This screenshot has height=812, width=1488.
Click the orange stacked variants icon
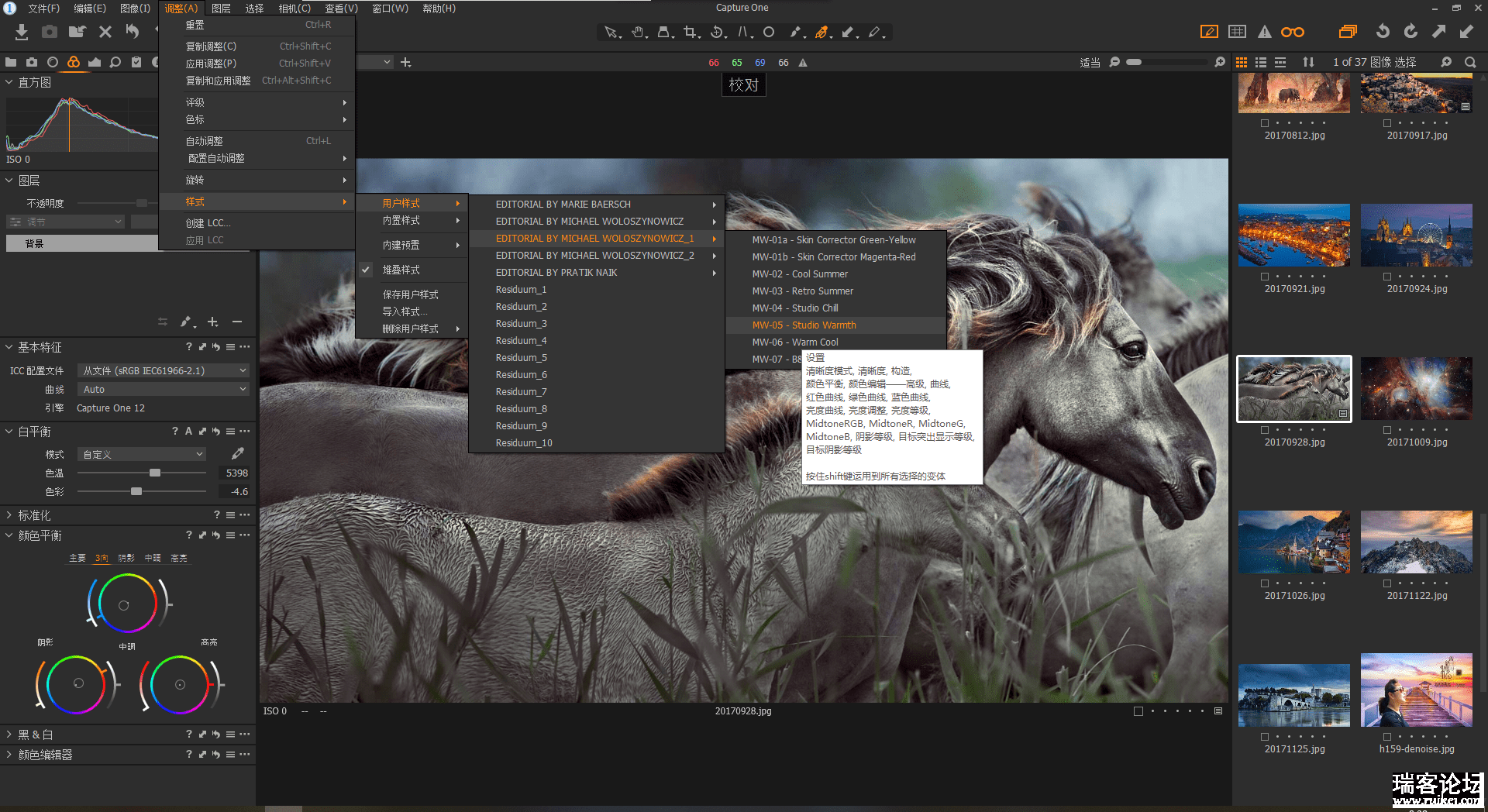(1348, 32)
